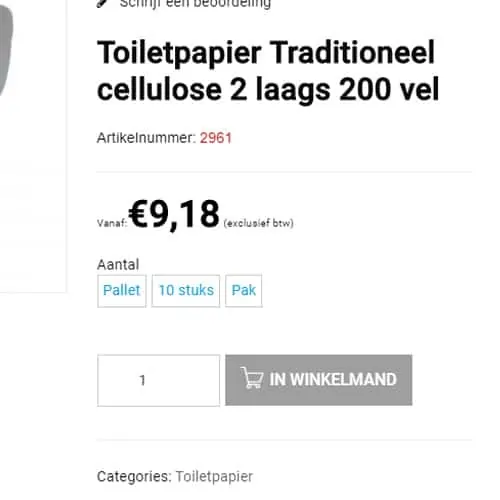The image size is (500, 500).
Task: Click the exclusief btw note
Action: coord(259,223)
